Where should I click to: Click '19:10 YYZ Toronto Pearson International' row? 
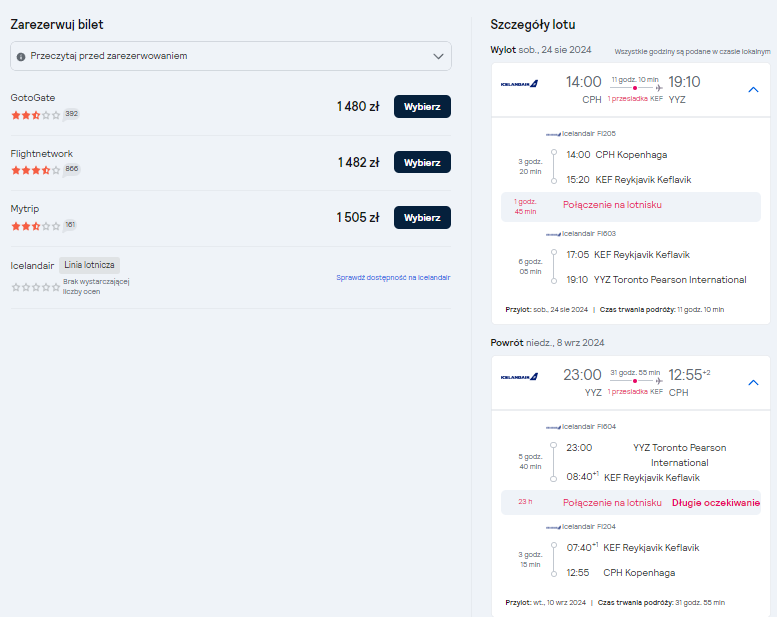656,280
